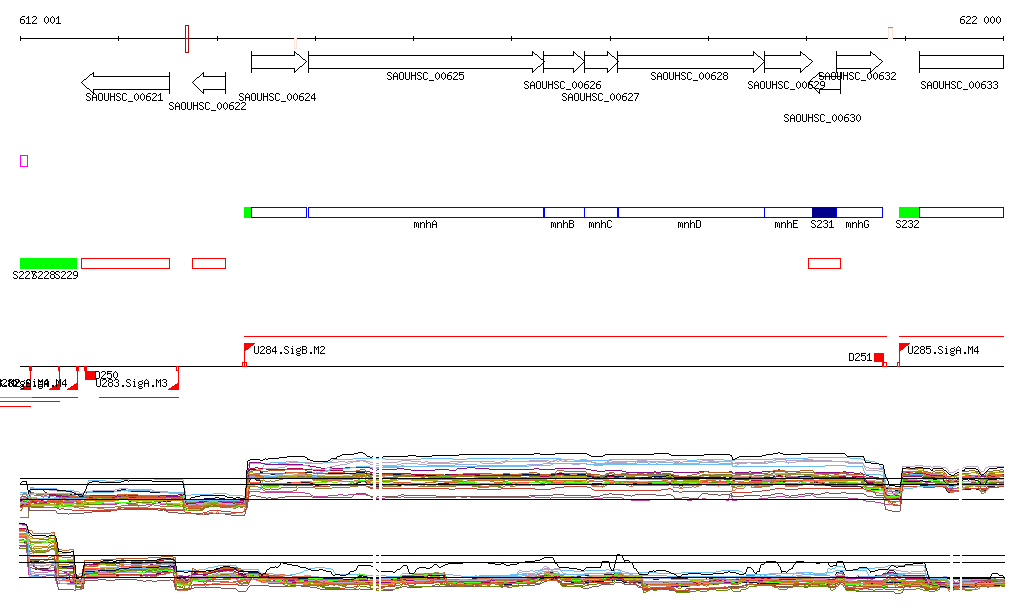The width and height of the screenshot is (1024, 611).
Task: Click the D250 red terminator square
Action: pos(90,375)
